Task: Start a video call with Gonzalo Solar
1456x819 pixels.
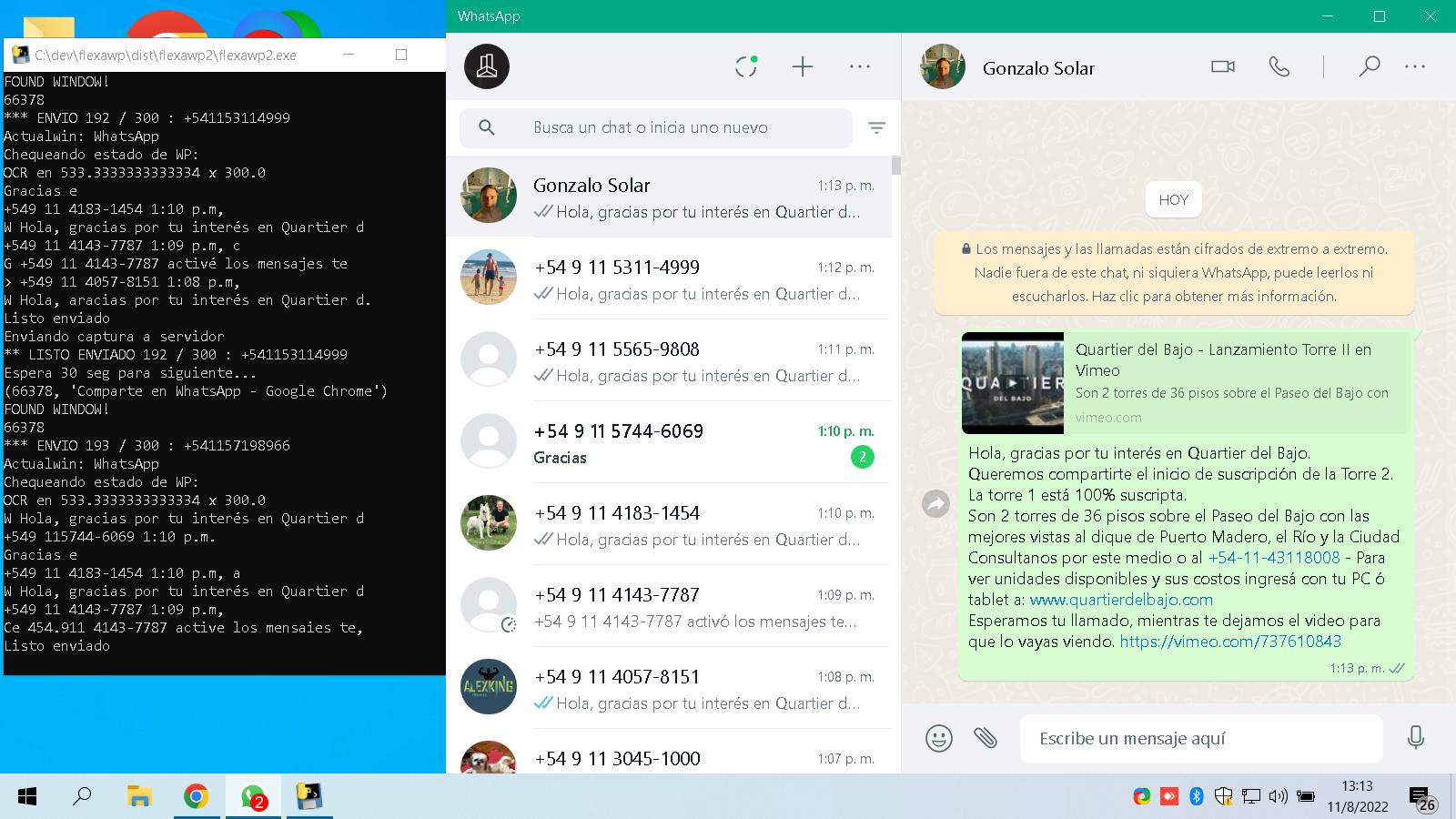Action: point(1223,66)
